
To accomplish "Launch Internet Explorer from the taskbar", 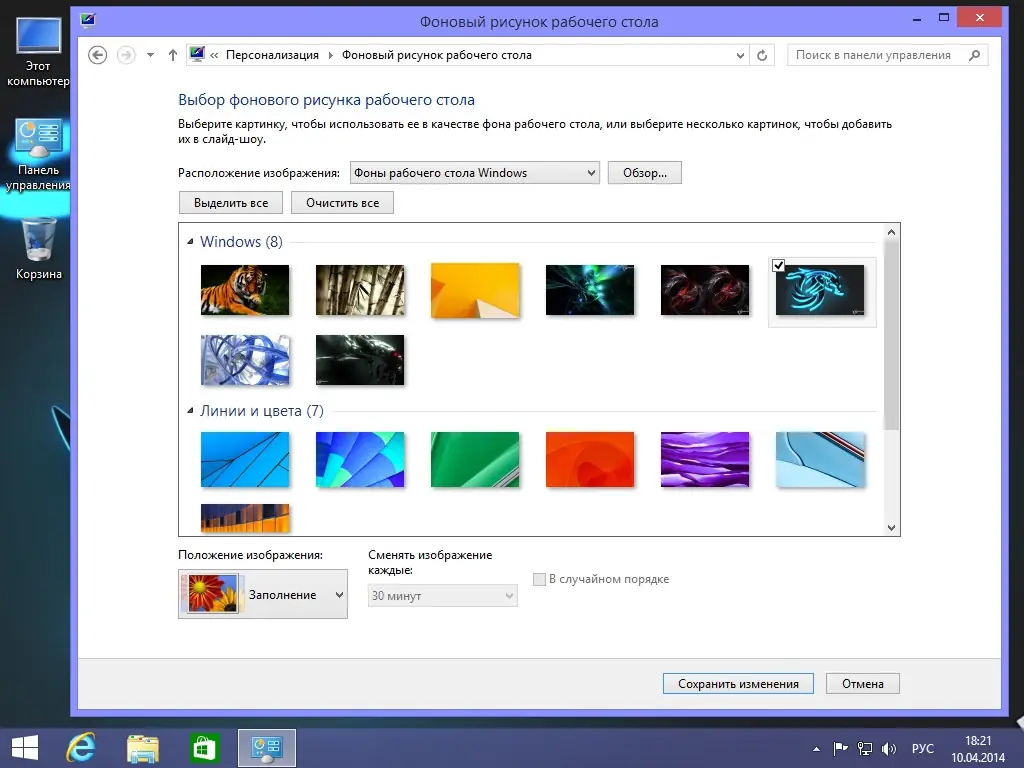I will 81,747.
